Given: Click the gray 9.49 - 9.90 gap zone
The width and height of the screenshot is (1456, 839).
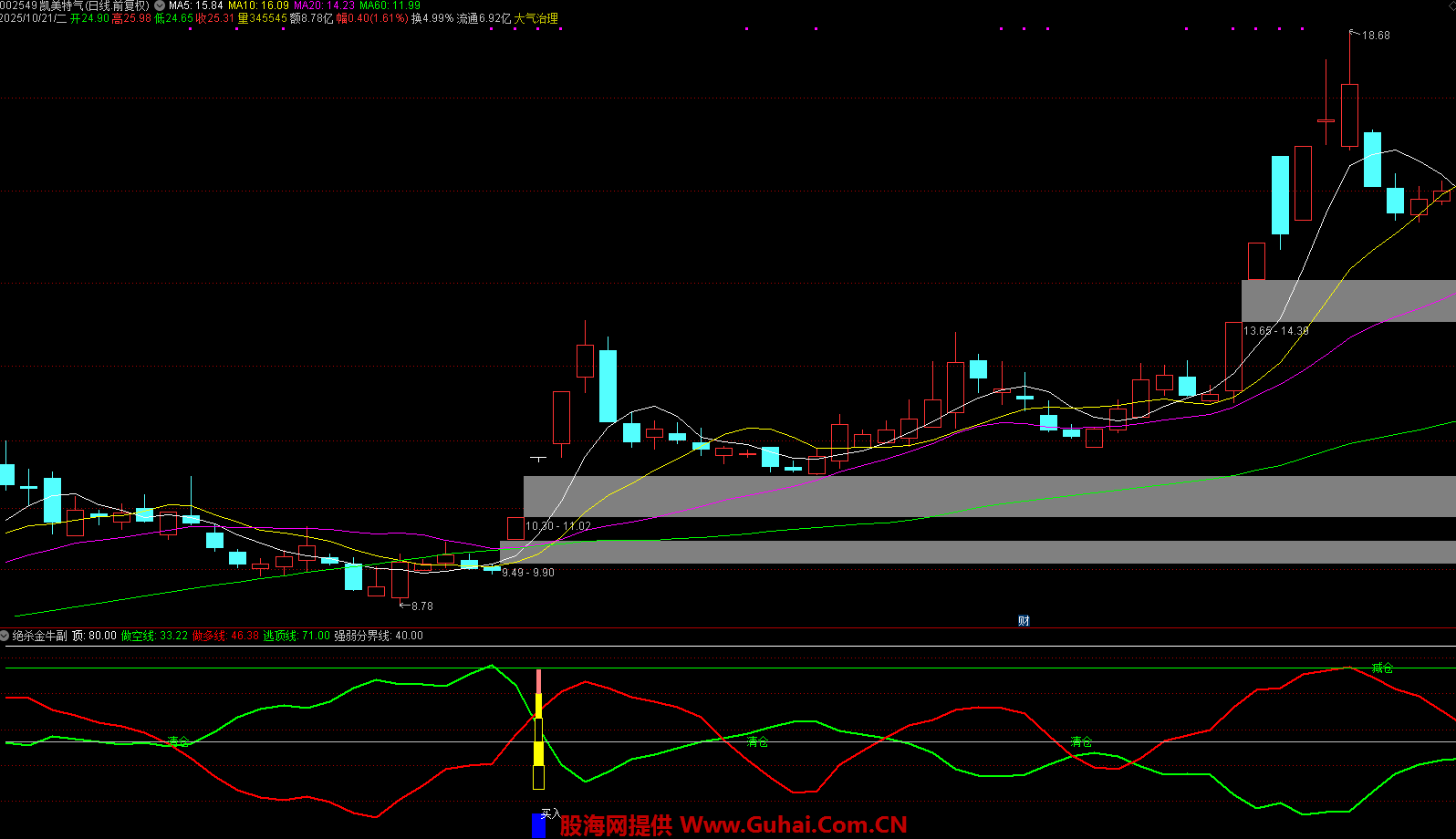Looking at the screenshot, I should coord(912,552).
